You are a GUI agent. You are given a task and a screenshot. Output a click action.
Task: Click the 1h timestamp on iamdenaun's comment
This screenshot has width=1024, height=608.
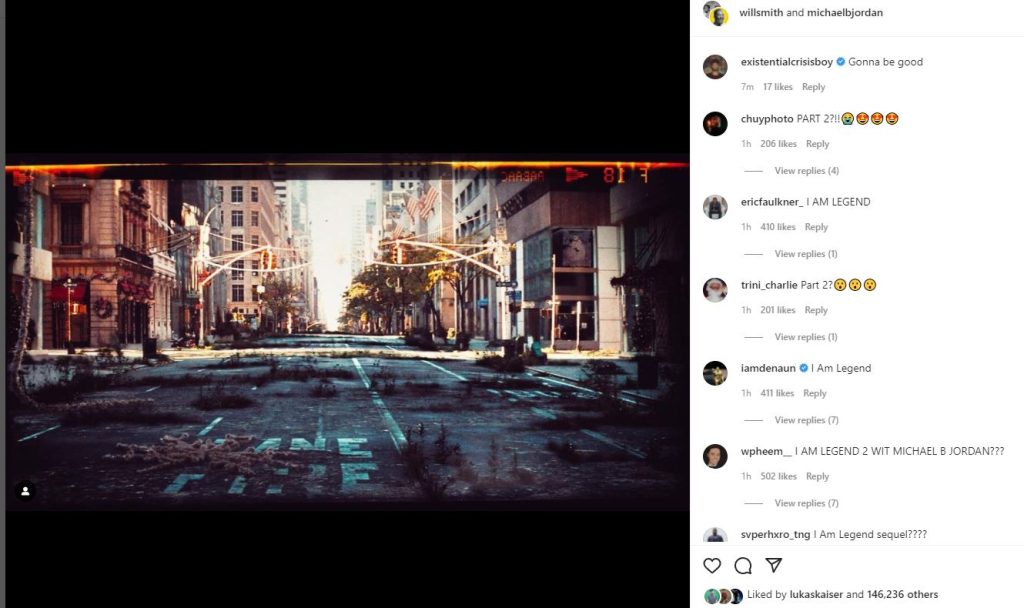coord(746,393)
